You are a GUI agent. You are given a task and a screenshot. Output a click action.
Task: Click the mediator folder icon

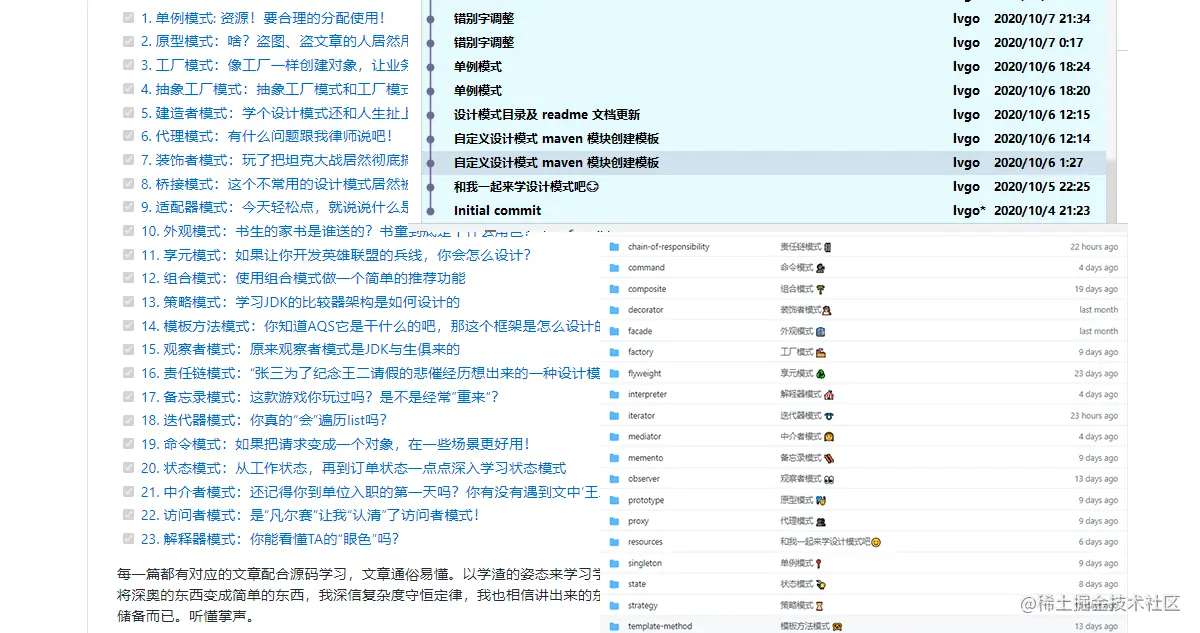click(x=617, y=436)
